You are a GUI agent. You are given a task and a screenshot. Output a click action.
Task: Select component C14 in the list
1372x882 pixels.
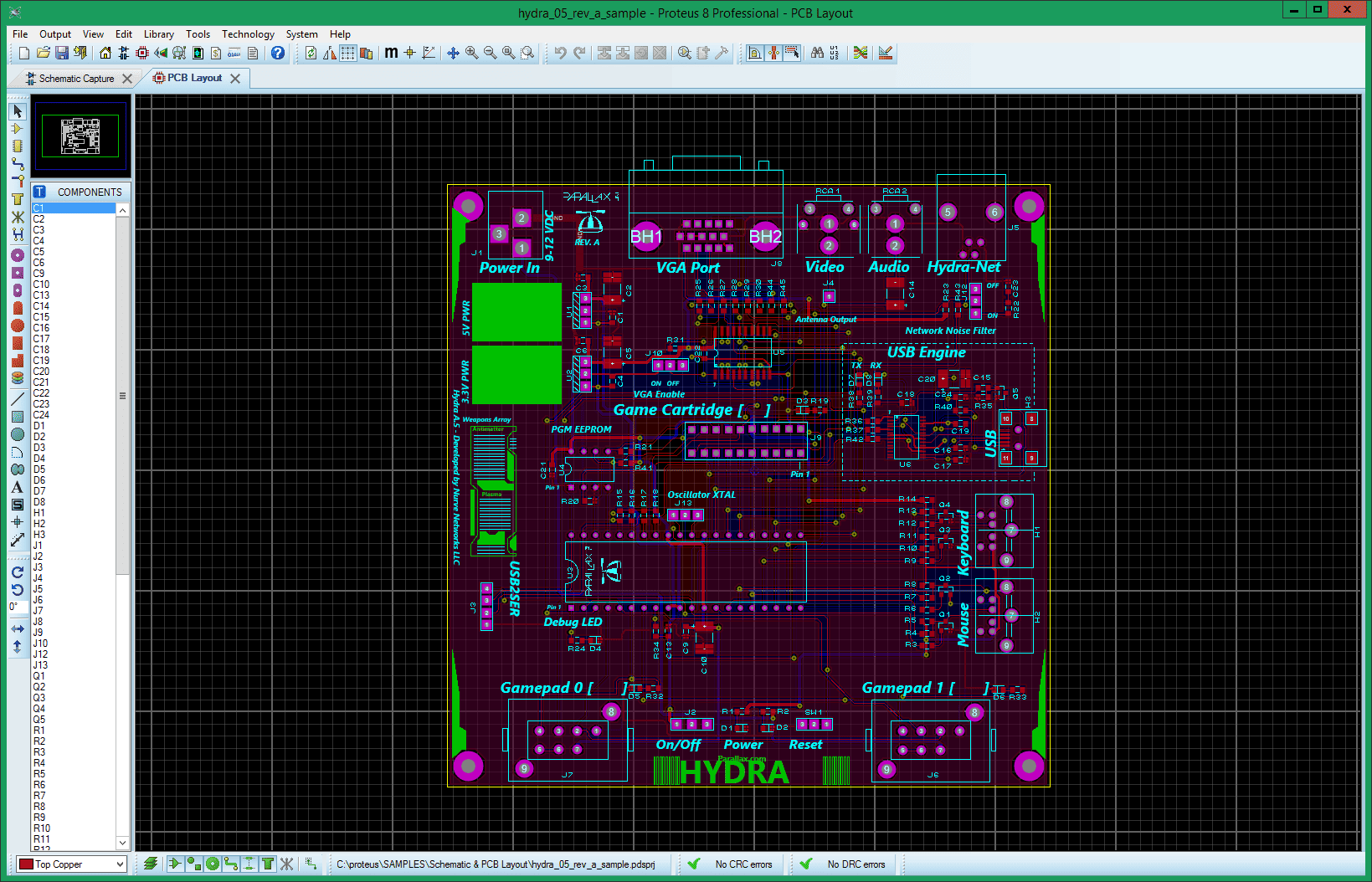(x=74, y=306)
